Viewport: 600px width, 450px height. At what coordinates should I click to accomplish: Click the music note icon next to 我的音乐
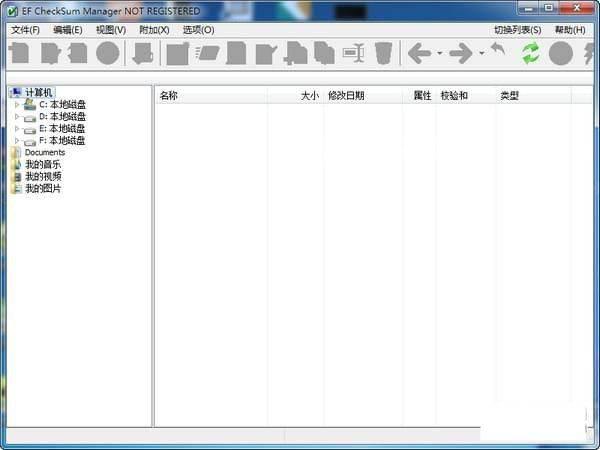tap(17, 165)
